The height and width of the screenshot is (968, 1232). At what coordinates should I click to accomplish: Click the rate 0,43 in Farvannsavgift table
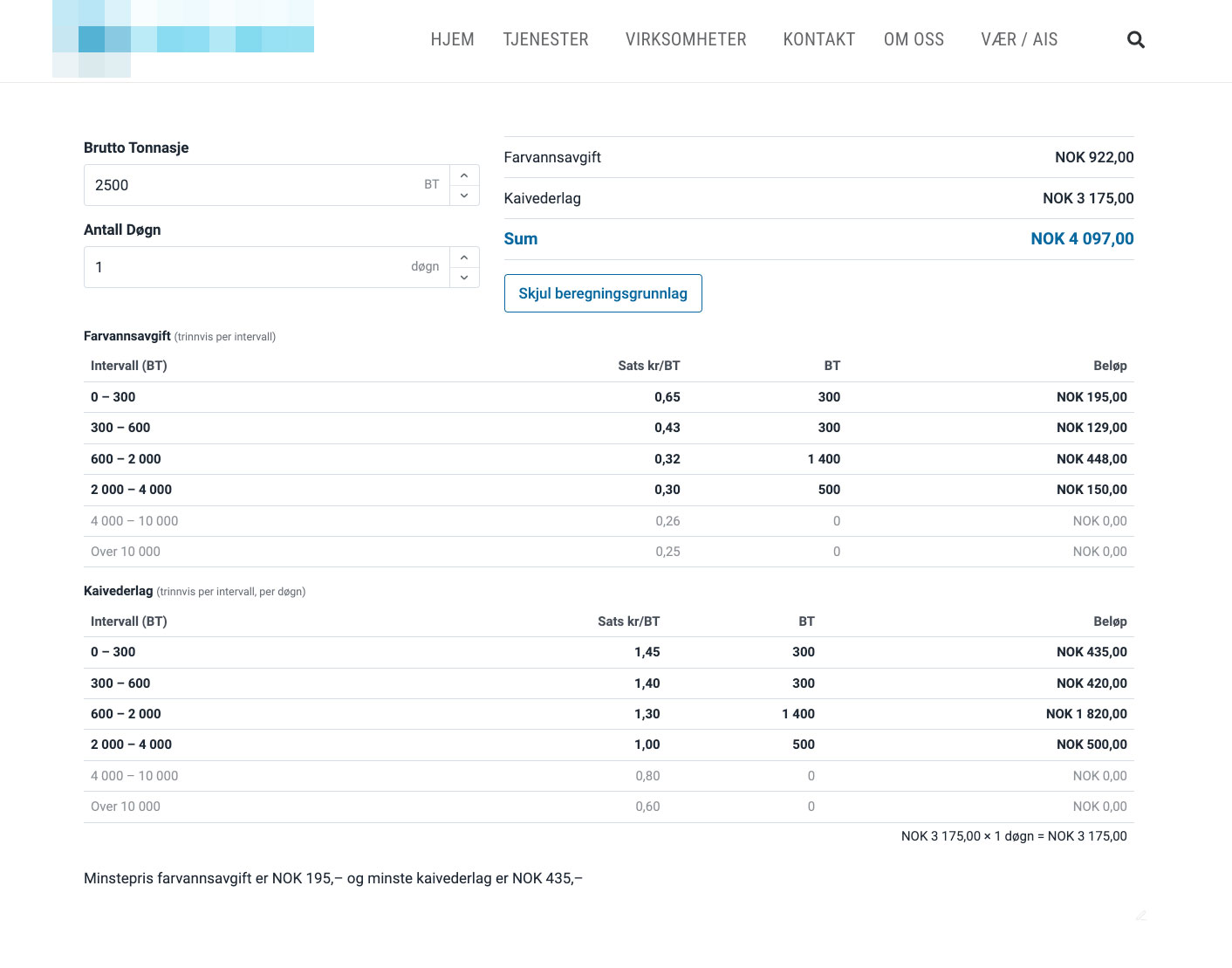pos(667,428)
